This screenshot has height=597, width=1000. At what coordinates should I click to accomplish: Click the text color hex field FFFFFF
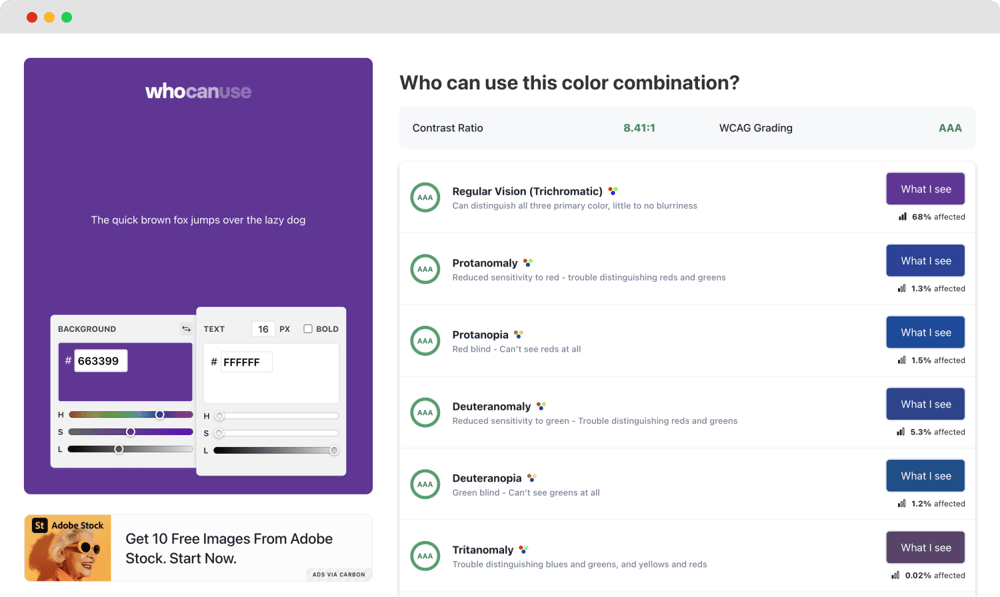click(245, 362)
